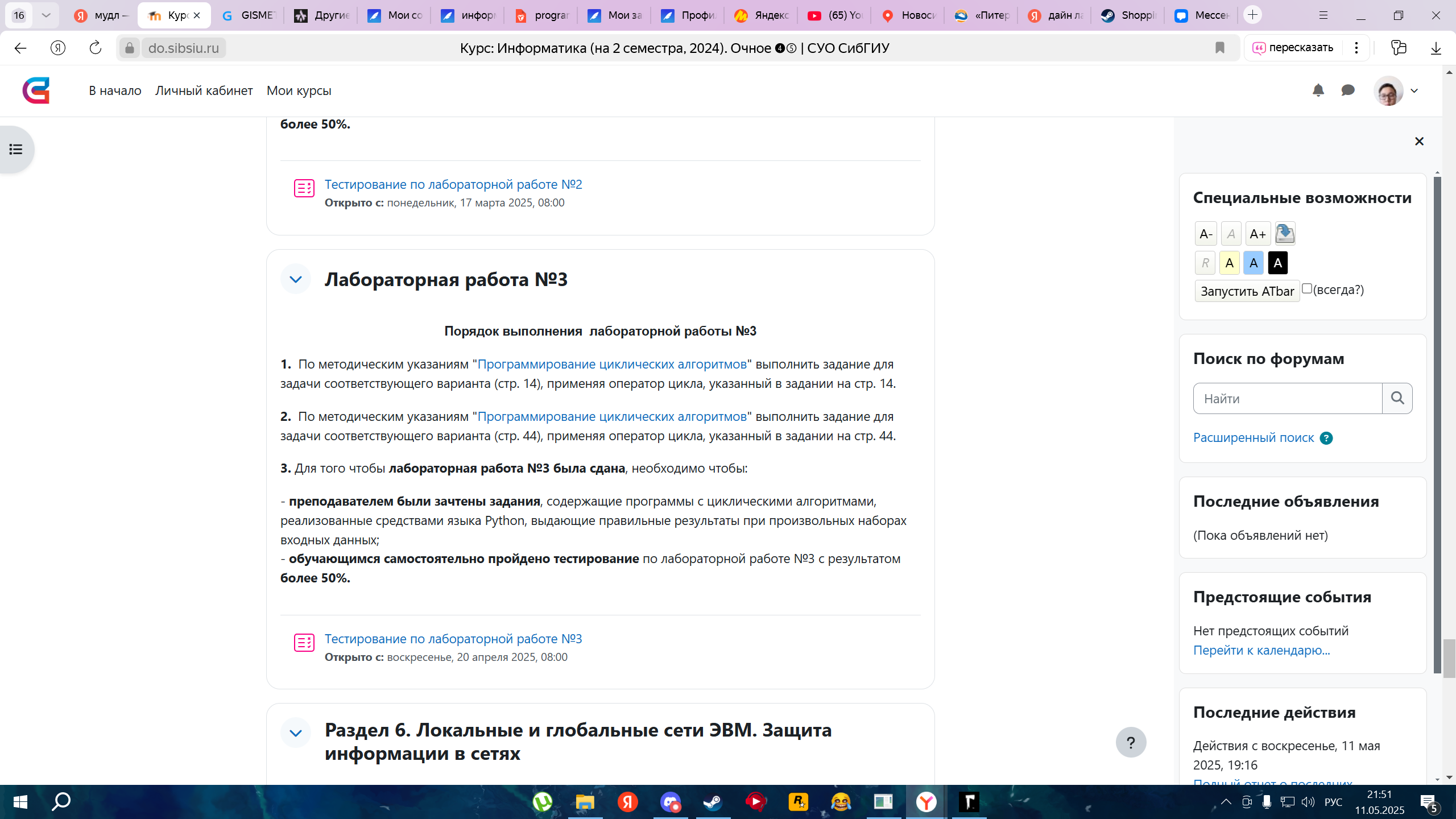Collapse the Лабораторная работа №3 section
The height and width of the screenshot is (819, 1456).
point(295,279)
